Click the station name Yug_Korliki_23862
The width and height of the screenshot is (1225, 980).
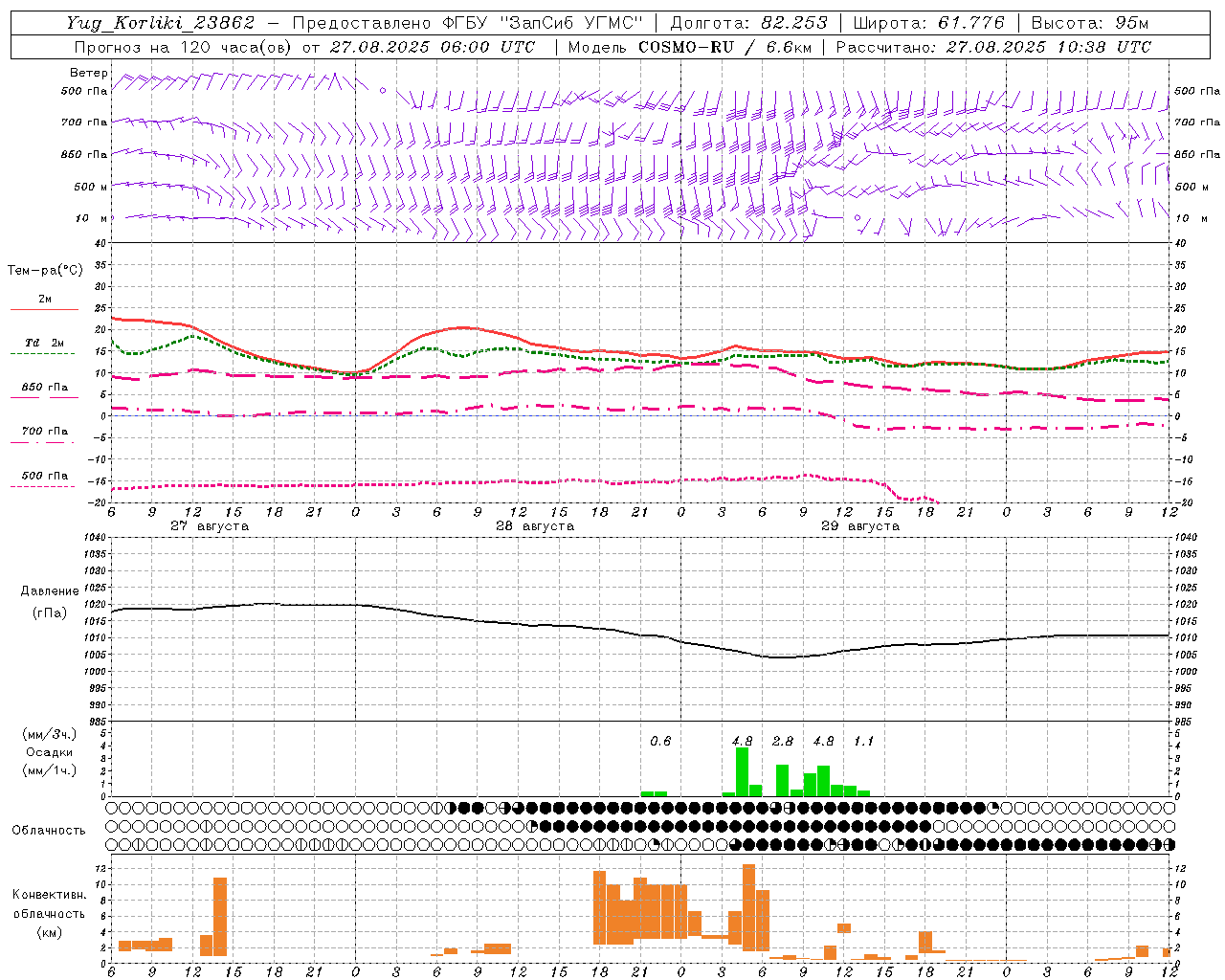(x=162, y=23)
